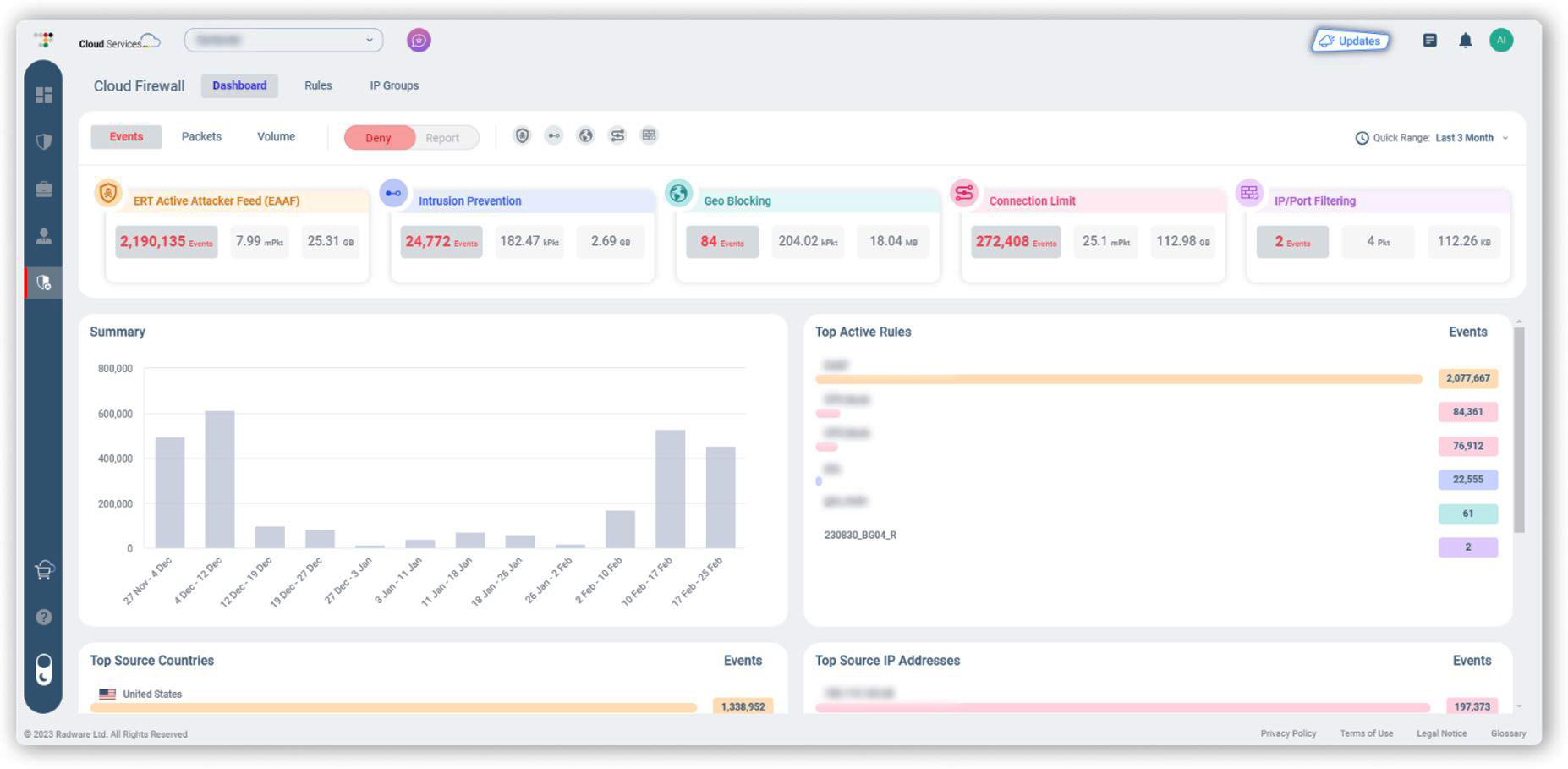Open the marketplace cart sidebar icon
This screenshot has width=1568, height=769.
pyautogui.click(x=44, y=570)
